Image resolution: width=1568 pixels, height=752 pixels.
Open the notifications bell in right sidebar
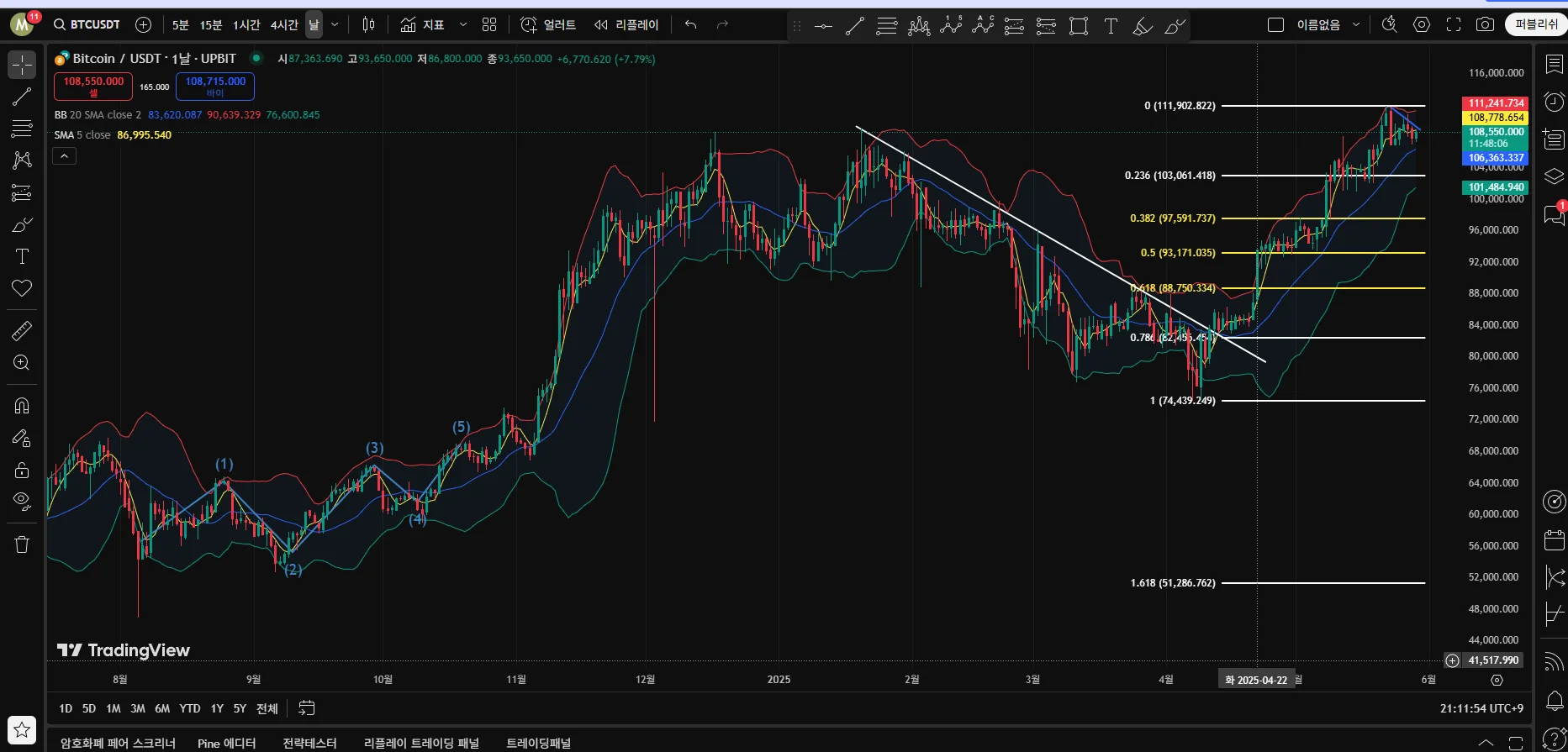pos(1555,700)
